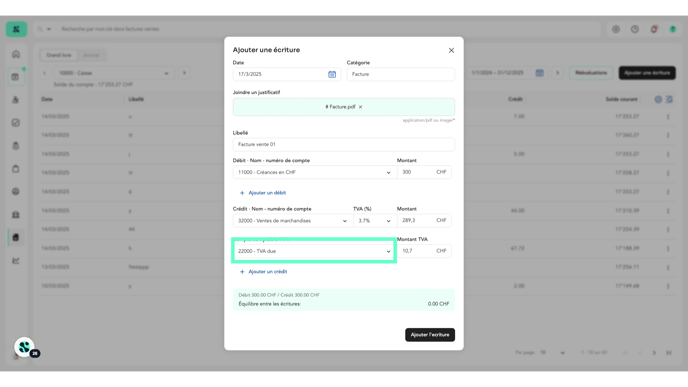Open the bank building icon in the sidebar

point(16,215)
